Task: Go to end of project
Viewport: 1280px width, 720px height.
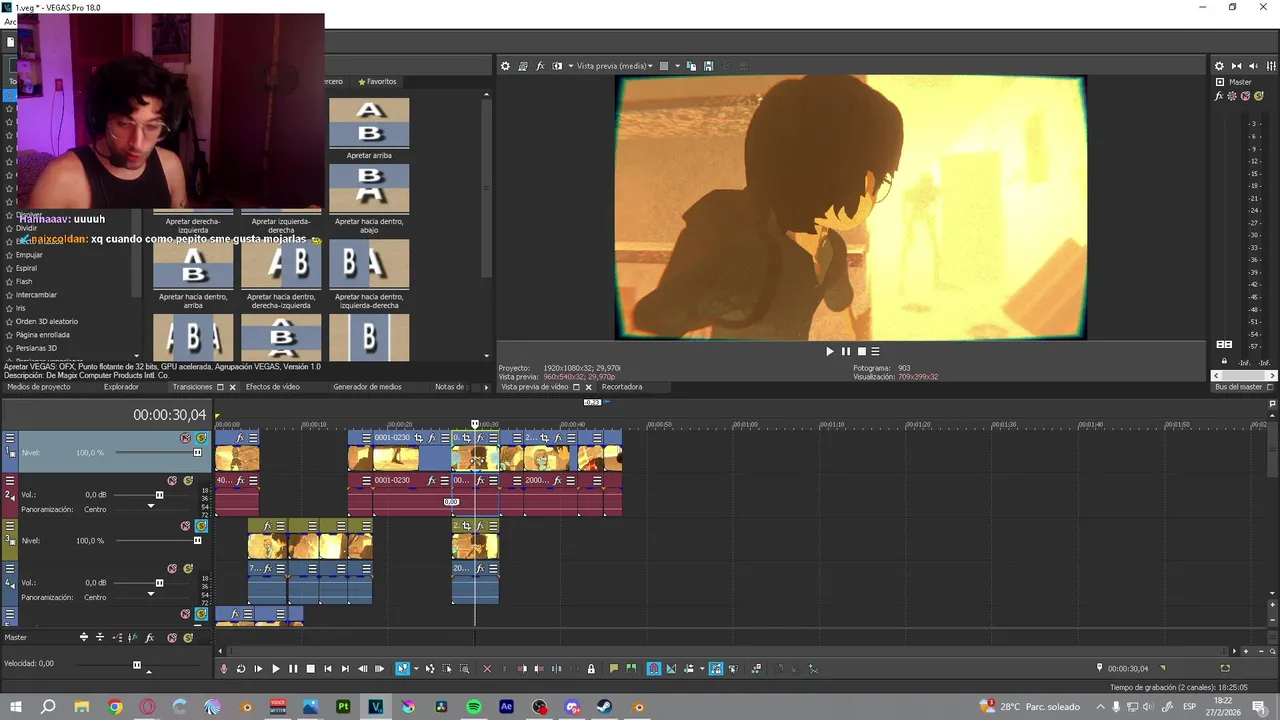Action: coord(345,669)
